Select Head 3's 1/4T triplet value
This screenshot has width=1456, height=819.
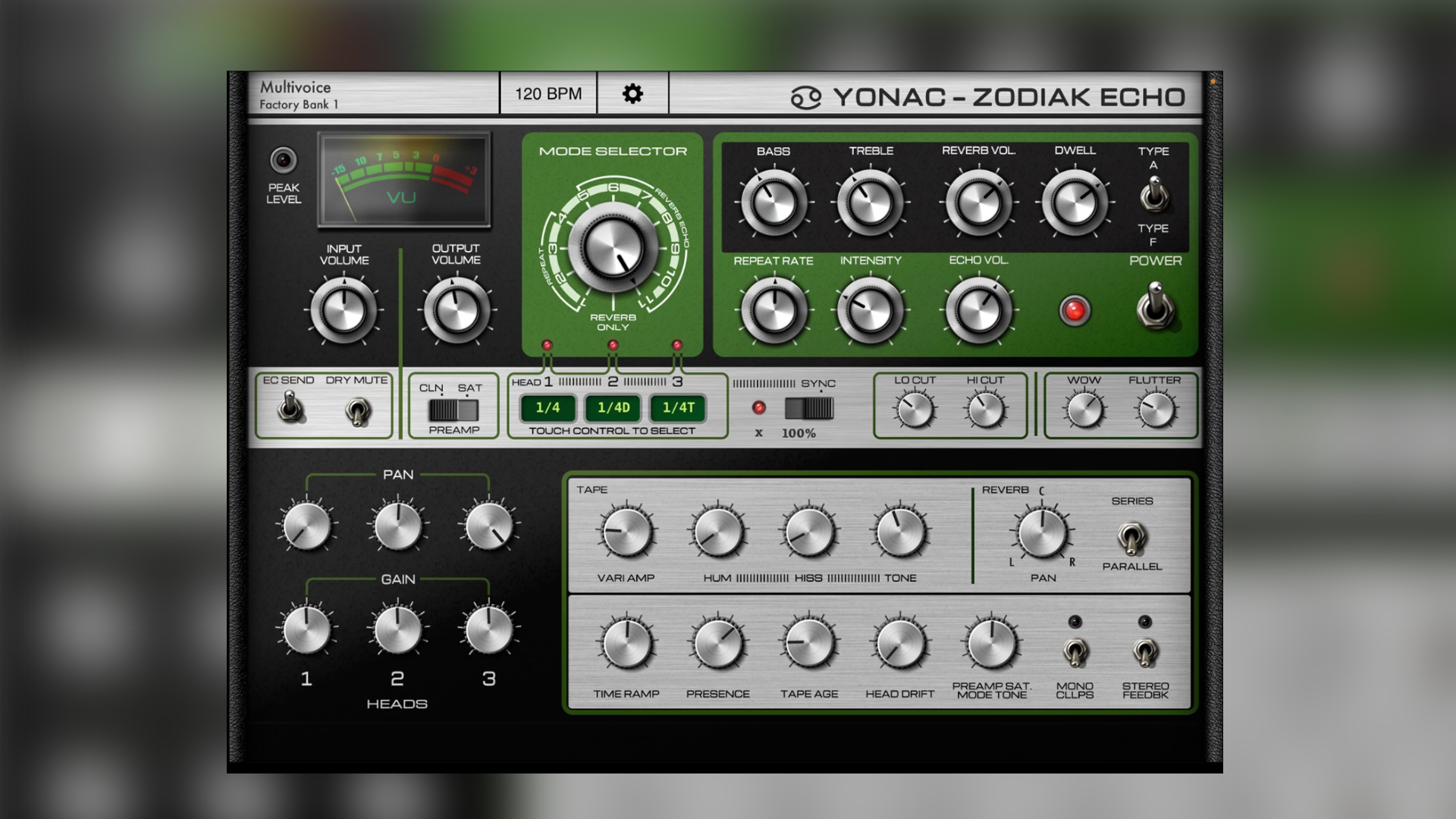pos(677,408)
